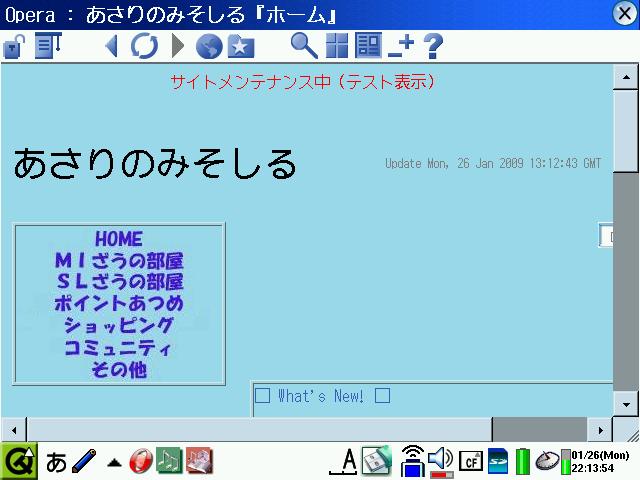The width and height of the screenshot is (640, 480).
Task: Open the page menu list icon
Action: 48,45
